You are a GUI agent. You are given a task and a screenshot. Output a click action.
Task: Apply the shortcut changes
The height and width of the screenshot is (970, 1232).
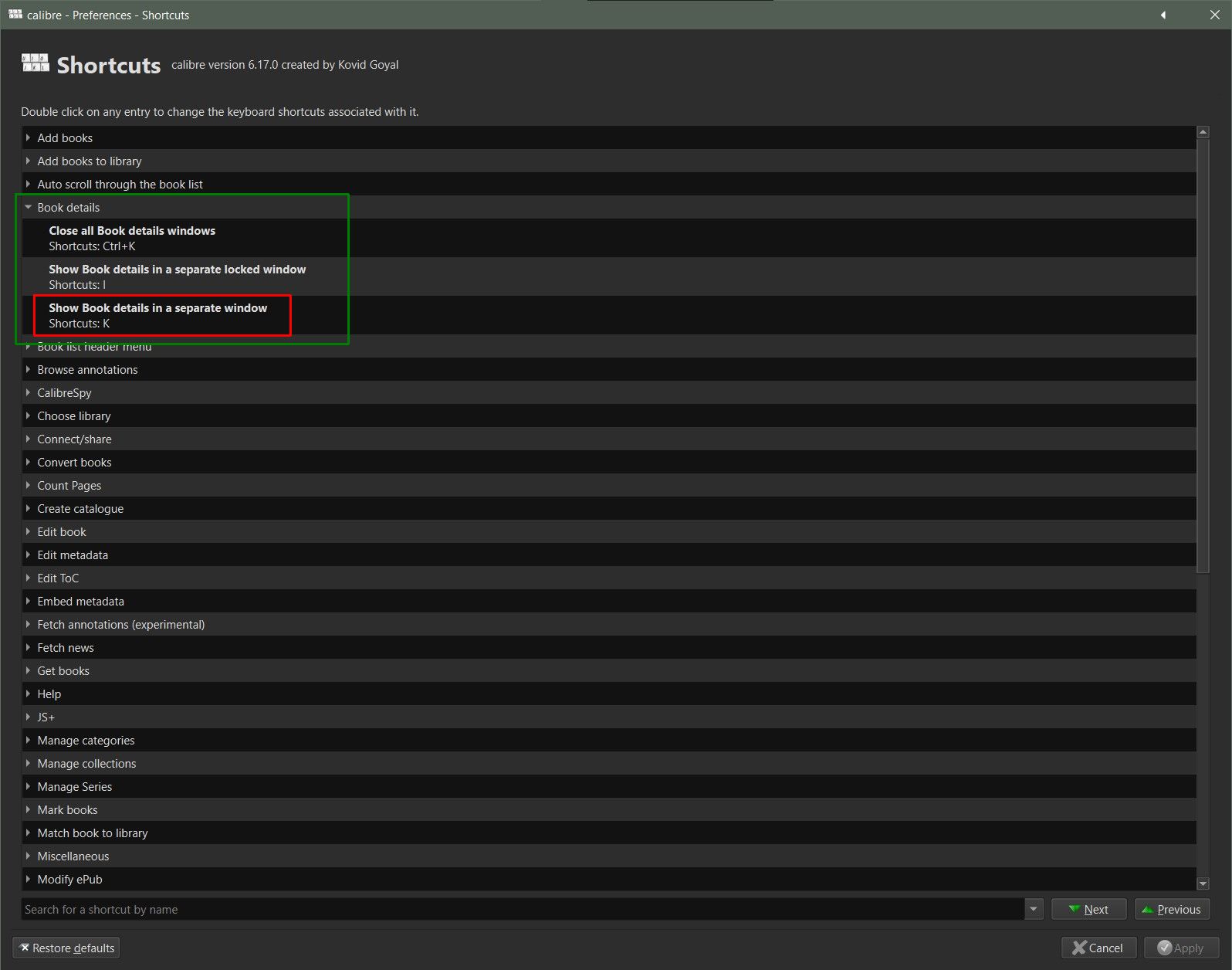1181,948
